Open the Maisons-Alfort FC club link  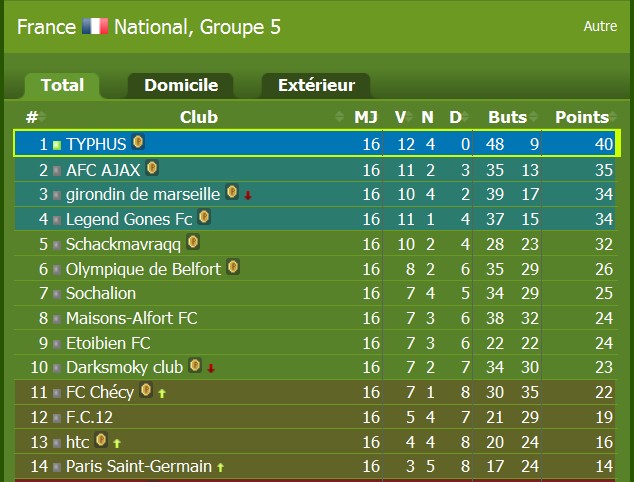click(x=131, y=318)
